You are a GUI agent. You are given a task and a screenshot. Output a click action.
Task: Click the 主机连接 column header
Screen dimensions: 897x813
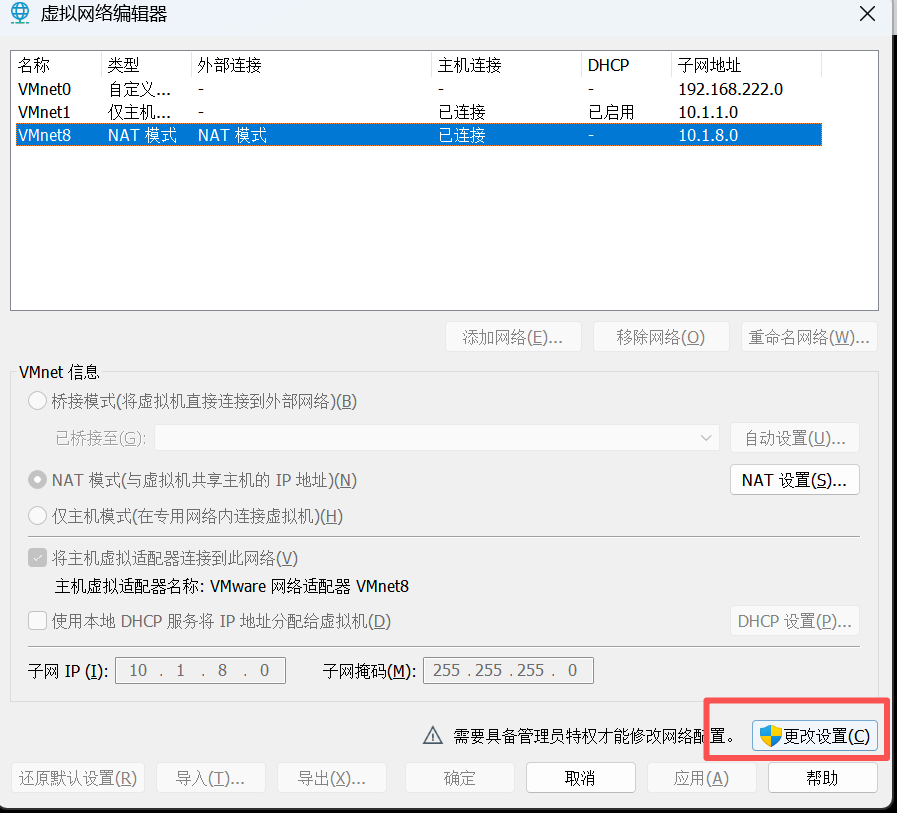tap(506, 65)
